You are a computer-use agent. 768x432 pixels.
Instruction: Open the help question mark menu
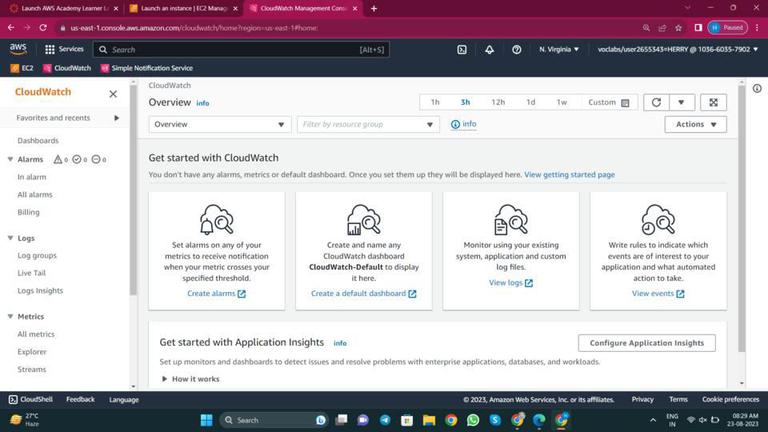click(x=516, y=49)
